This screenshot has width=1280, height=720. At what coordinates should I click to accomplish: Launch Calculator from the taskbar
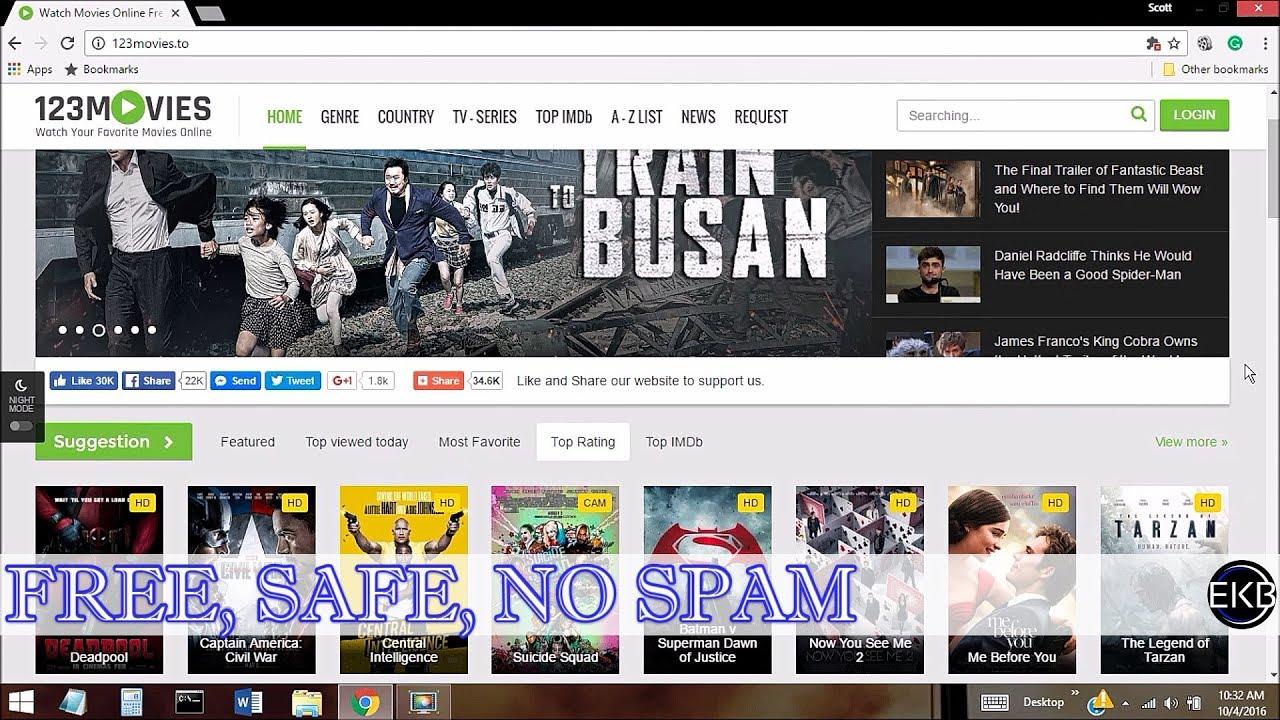pos(131,702)
